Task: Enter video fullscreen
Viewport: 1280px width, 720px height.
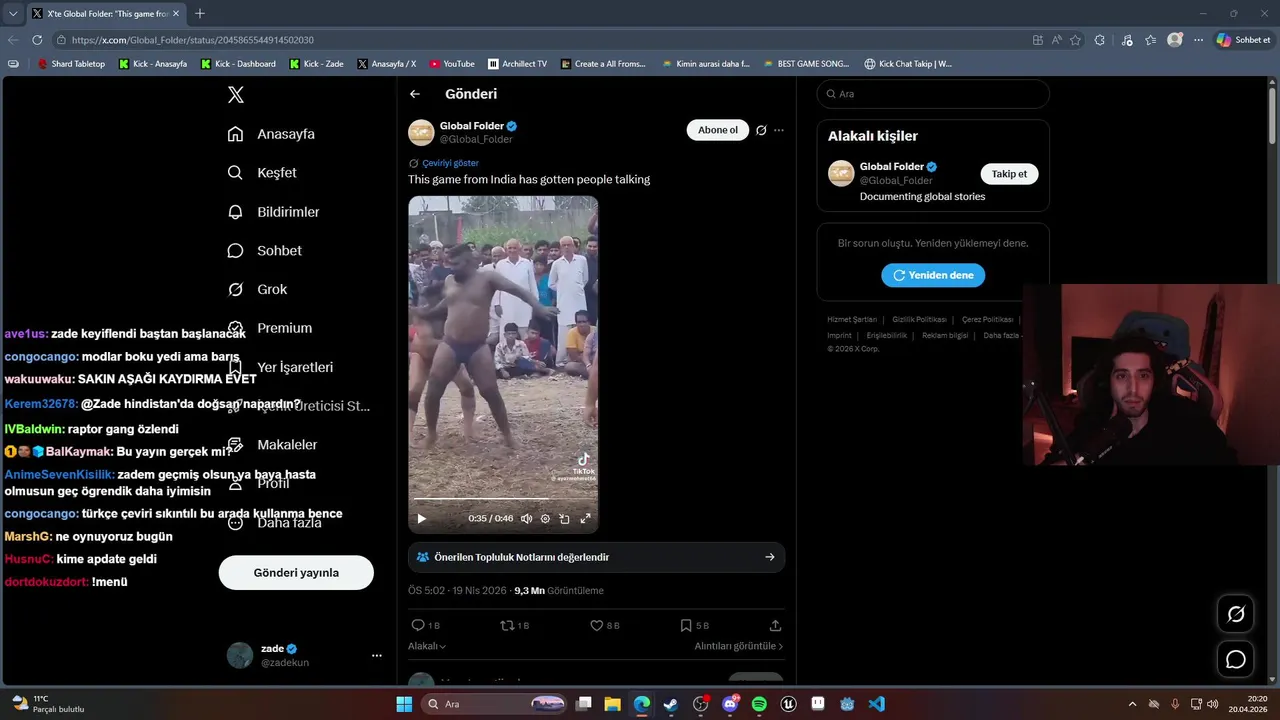Action: tap(585, 519)
